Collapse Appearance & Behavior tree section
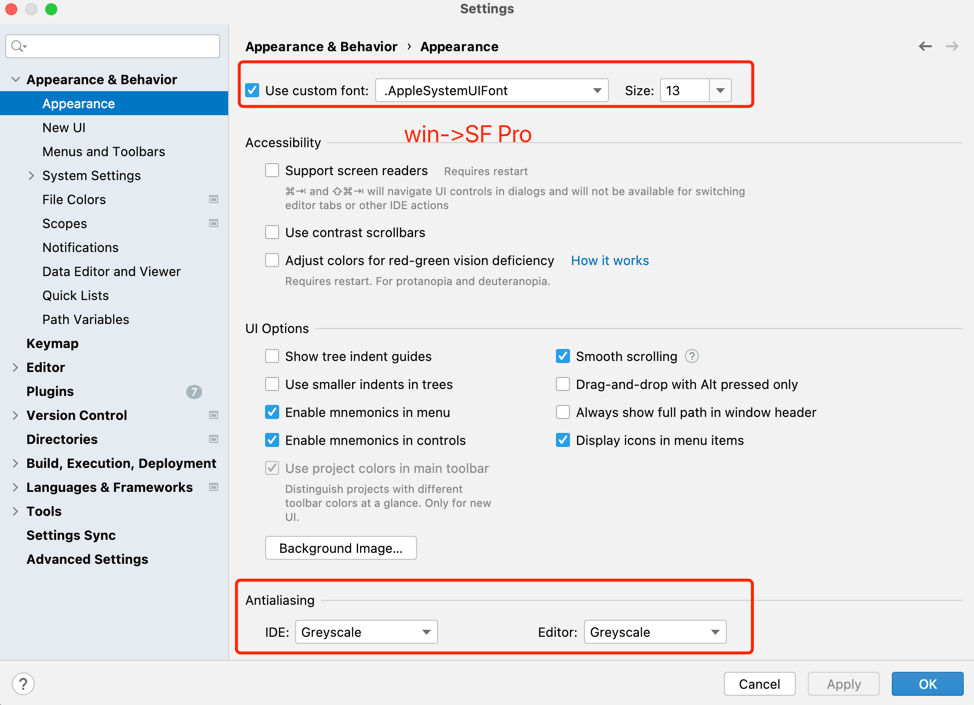This screenshot has height=705, width=974. 16,80
